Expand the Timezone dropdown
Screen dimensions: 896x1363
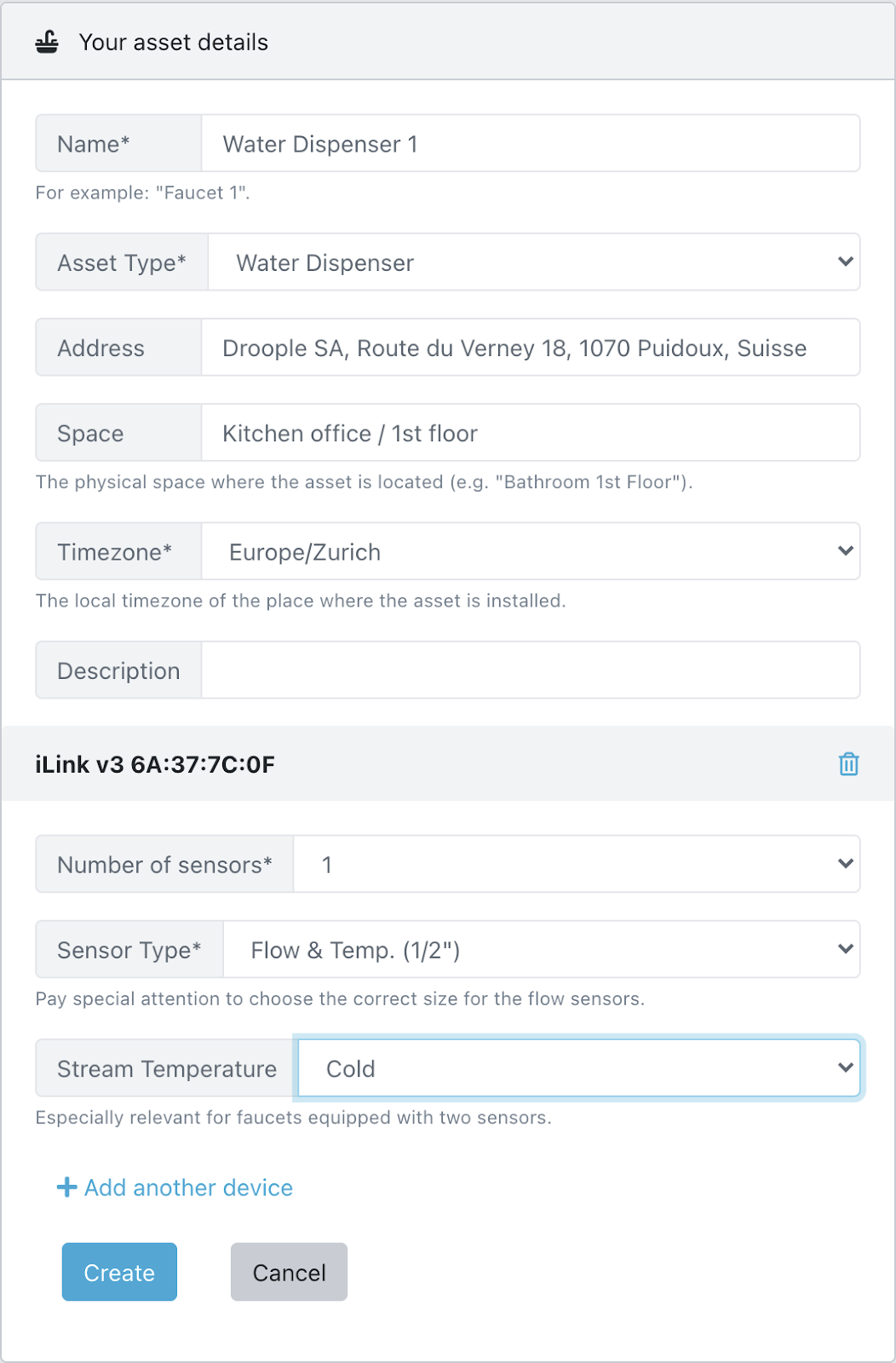point(530,552)
